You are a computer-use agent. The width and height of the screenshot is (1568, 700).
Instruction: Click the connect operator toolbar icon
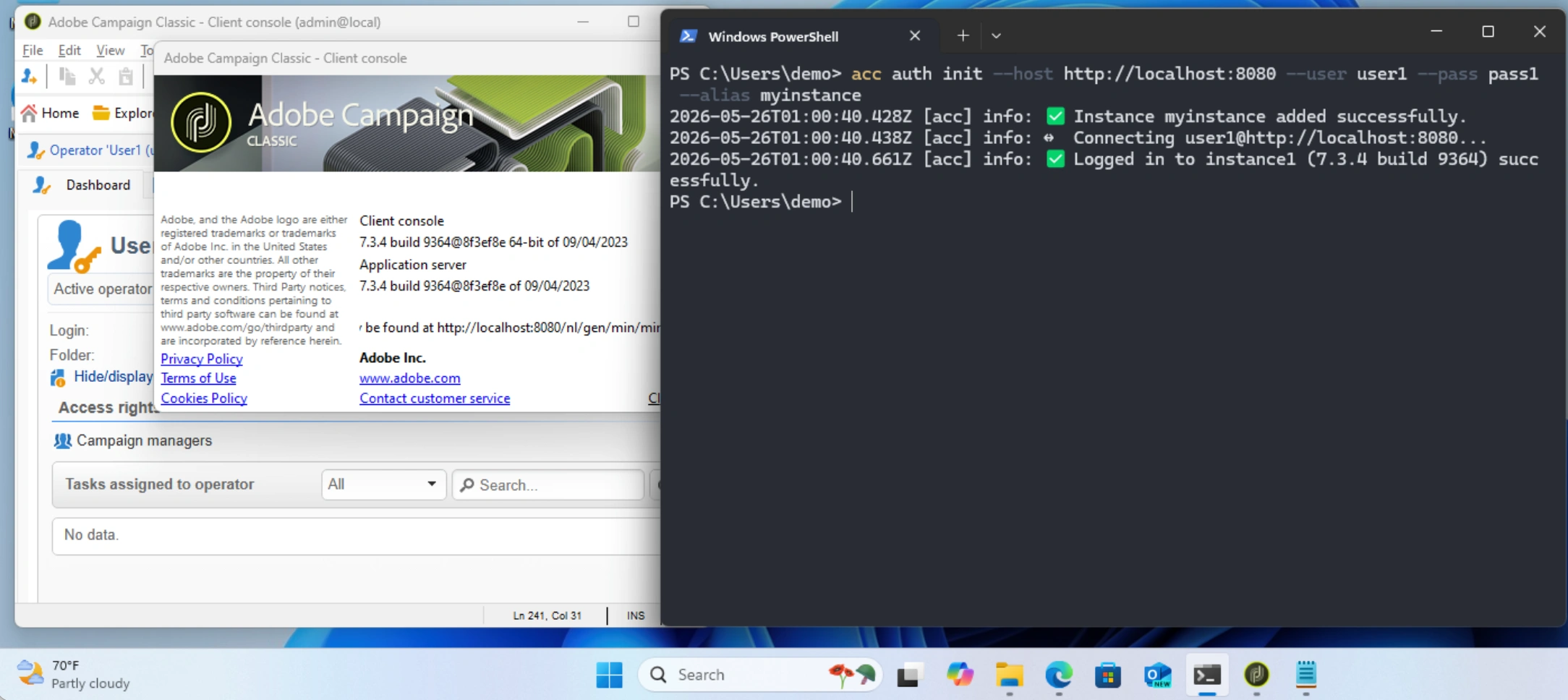(29, 76)
